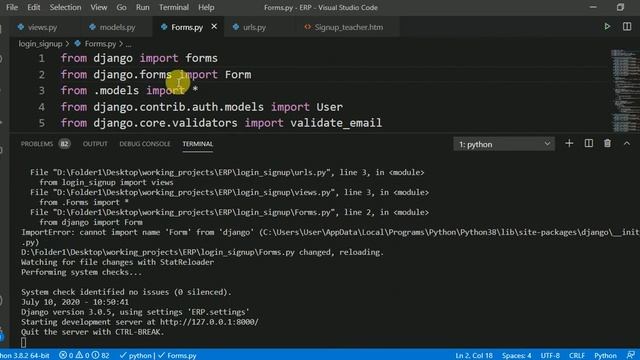Click the breadcrumb ellipsis

(x=129, y=44)
